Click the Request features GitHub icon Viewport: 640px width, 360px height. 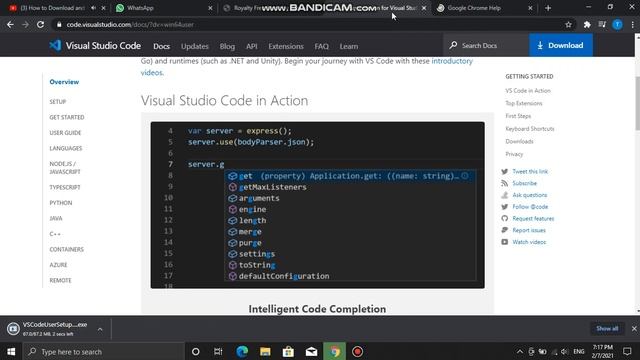504,218
